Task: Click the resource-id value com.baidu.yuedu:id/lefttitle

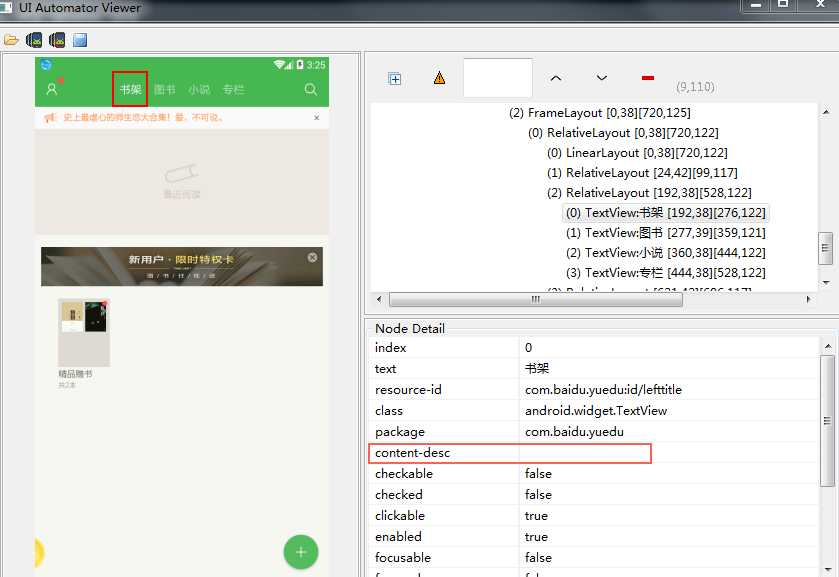Action: pos(603,390)
